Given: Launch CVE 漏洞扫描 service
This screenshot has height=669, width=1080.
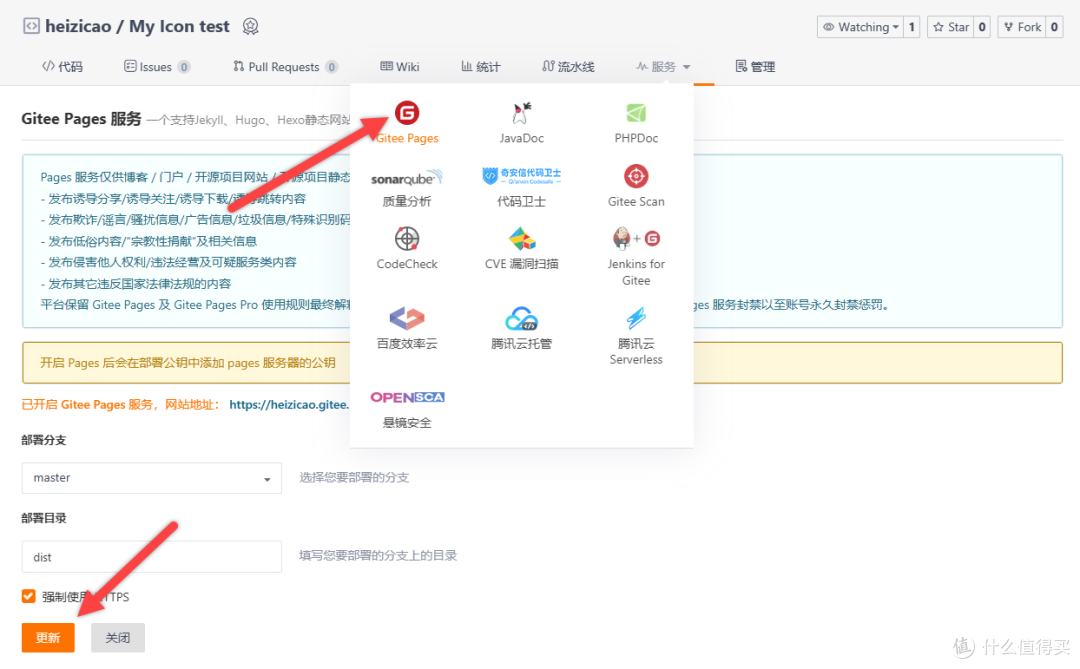Looking at the screenshot, I should (x=521, y=249).
